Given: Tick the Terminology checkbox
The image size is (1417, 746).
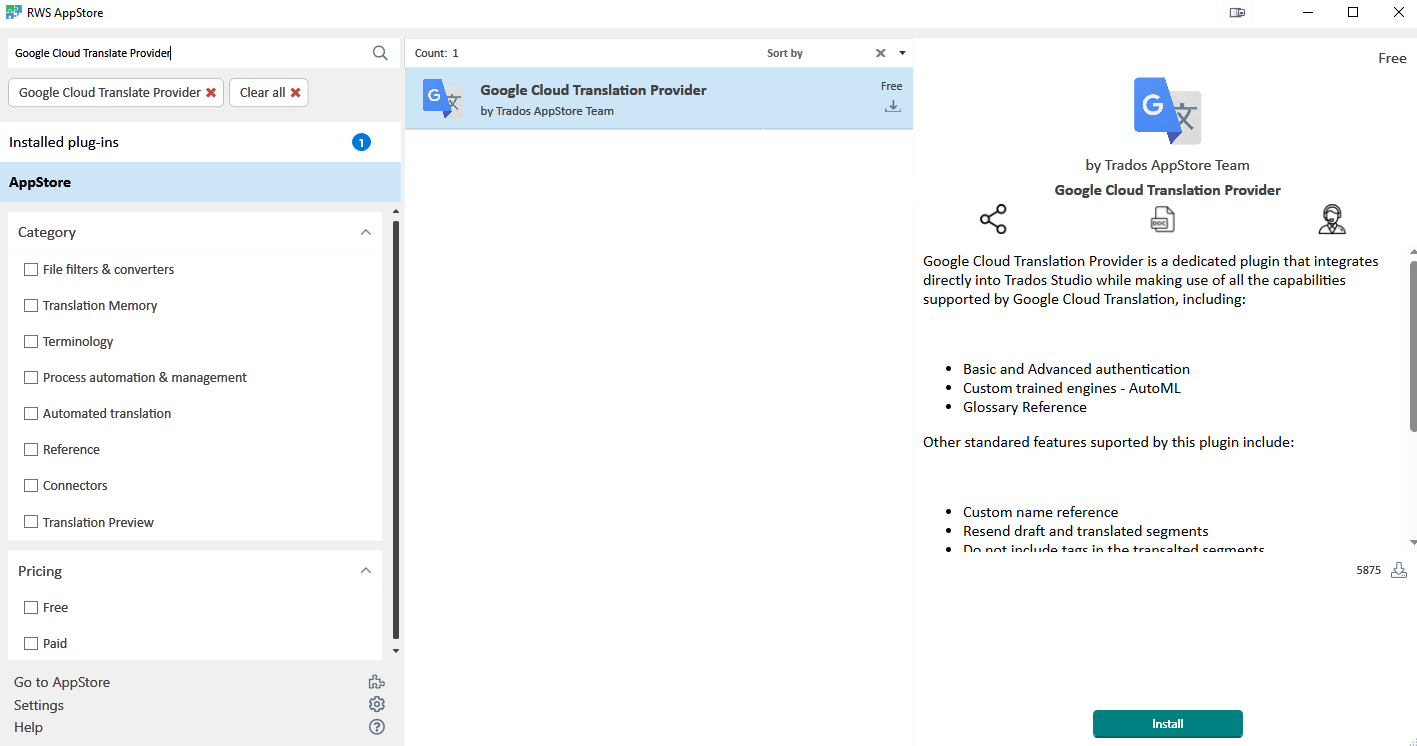Looking at the screenshot, I should coord(31,342).
